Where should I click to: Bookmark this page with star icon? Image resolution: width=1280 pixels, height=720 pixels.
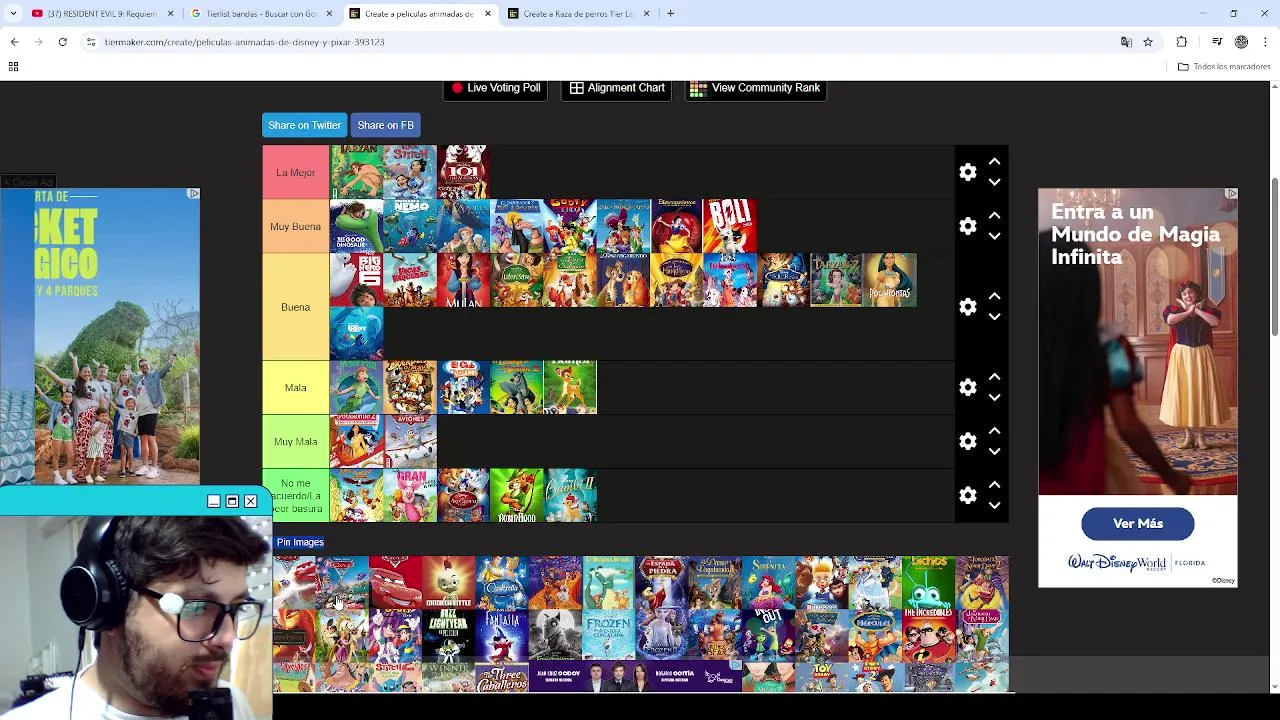[x=1148, y=42]
